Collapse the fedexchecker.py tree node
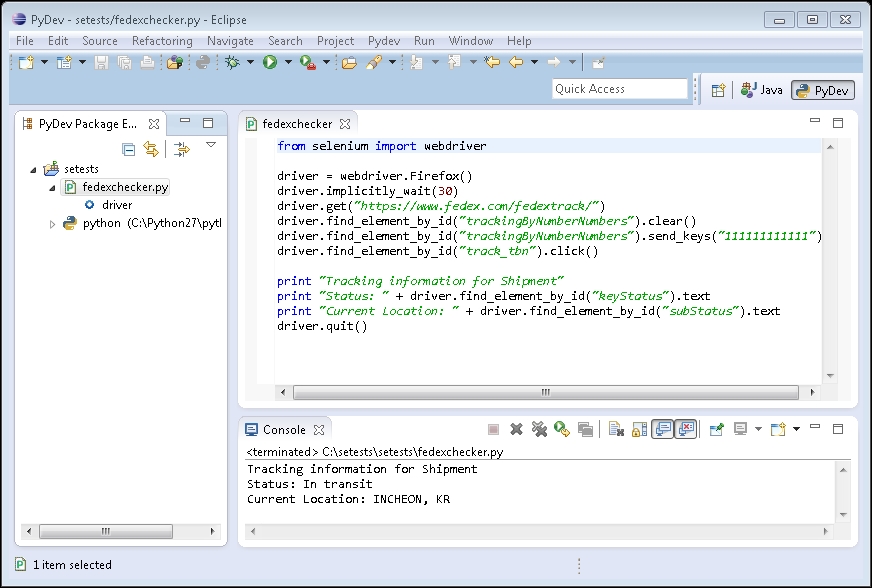The image size is (872, 588). [x=52, y=188]
